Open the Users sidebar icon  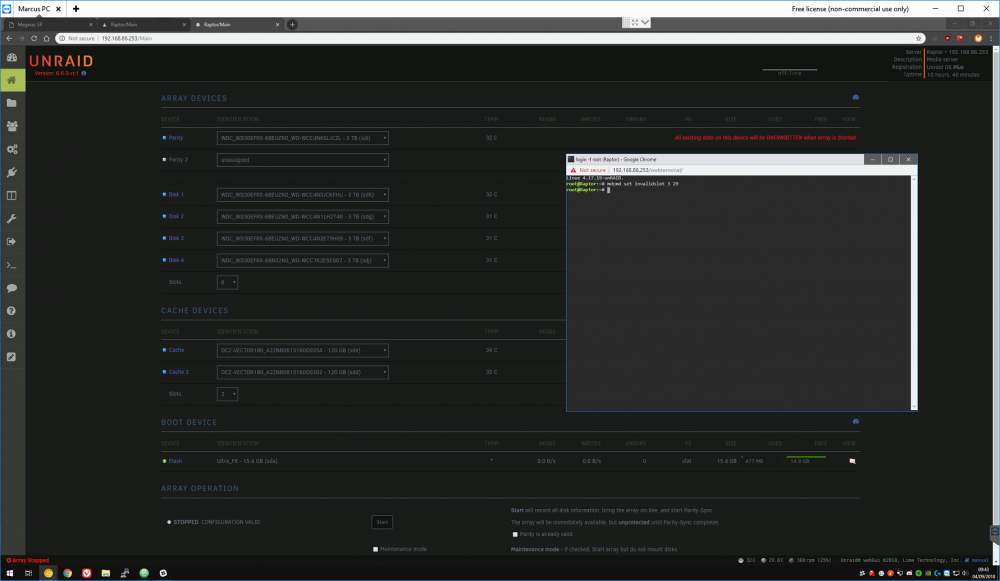pos(12,126)
